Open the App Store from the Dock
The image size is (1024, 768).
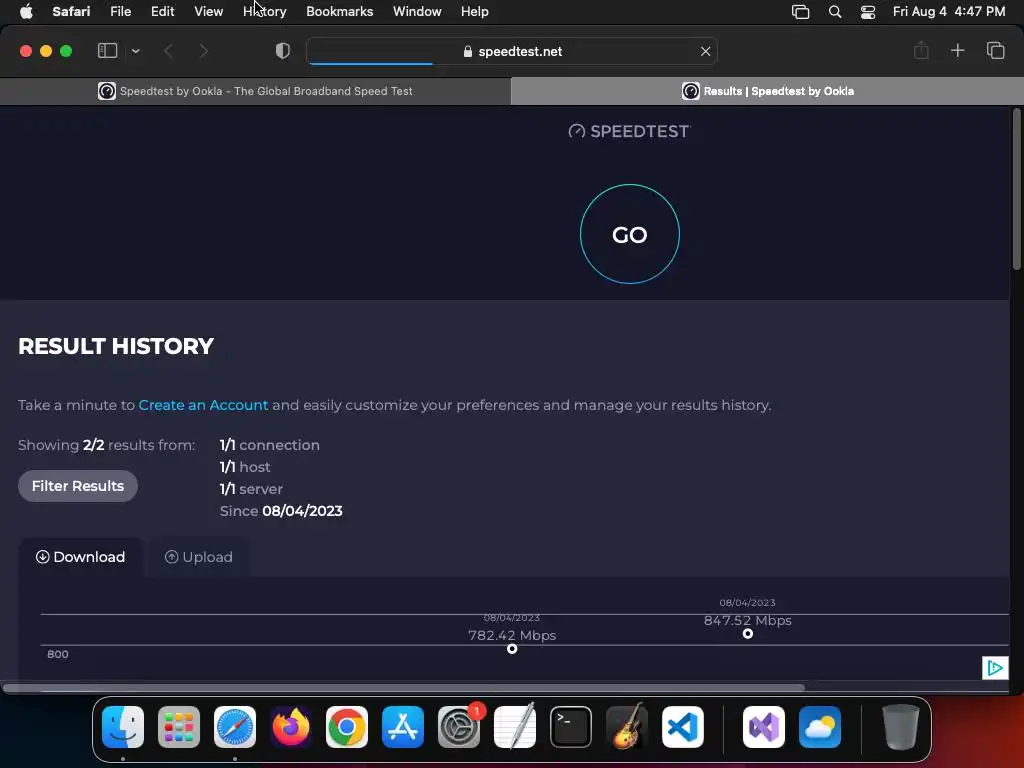coord(403,727)
